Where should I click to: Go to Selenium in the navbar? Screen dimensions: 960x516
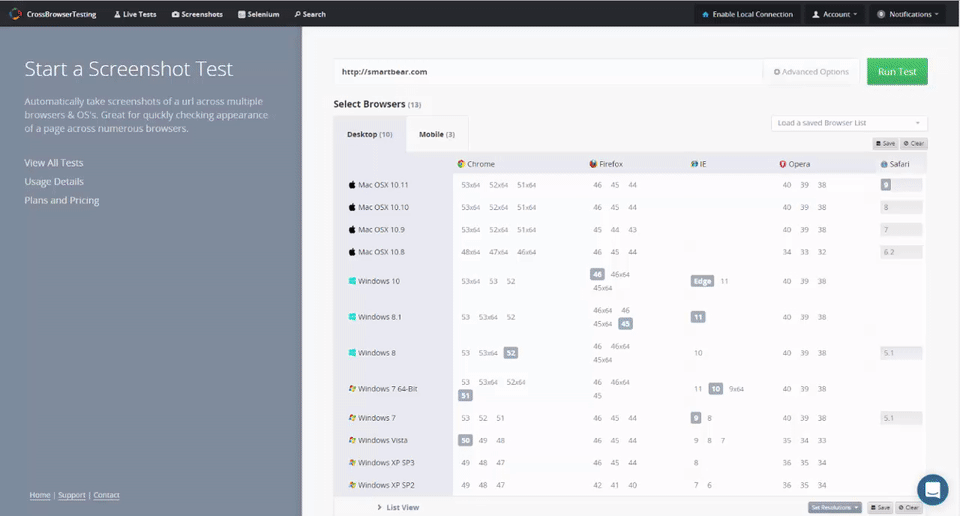pyautogui.click(x=258, y=14)
